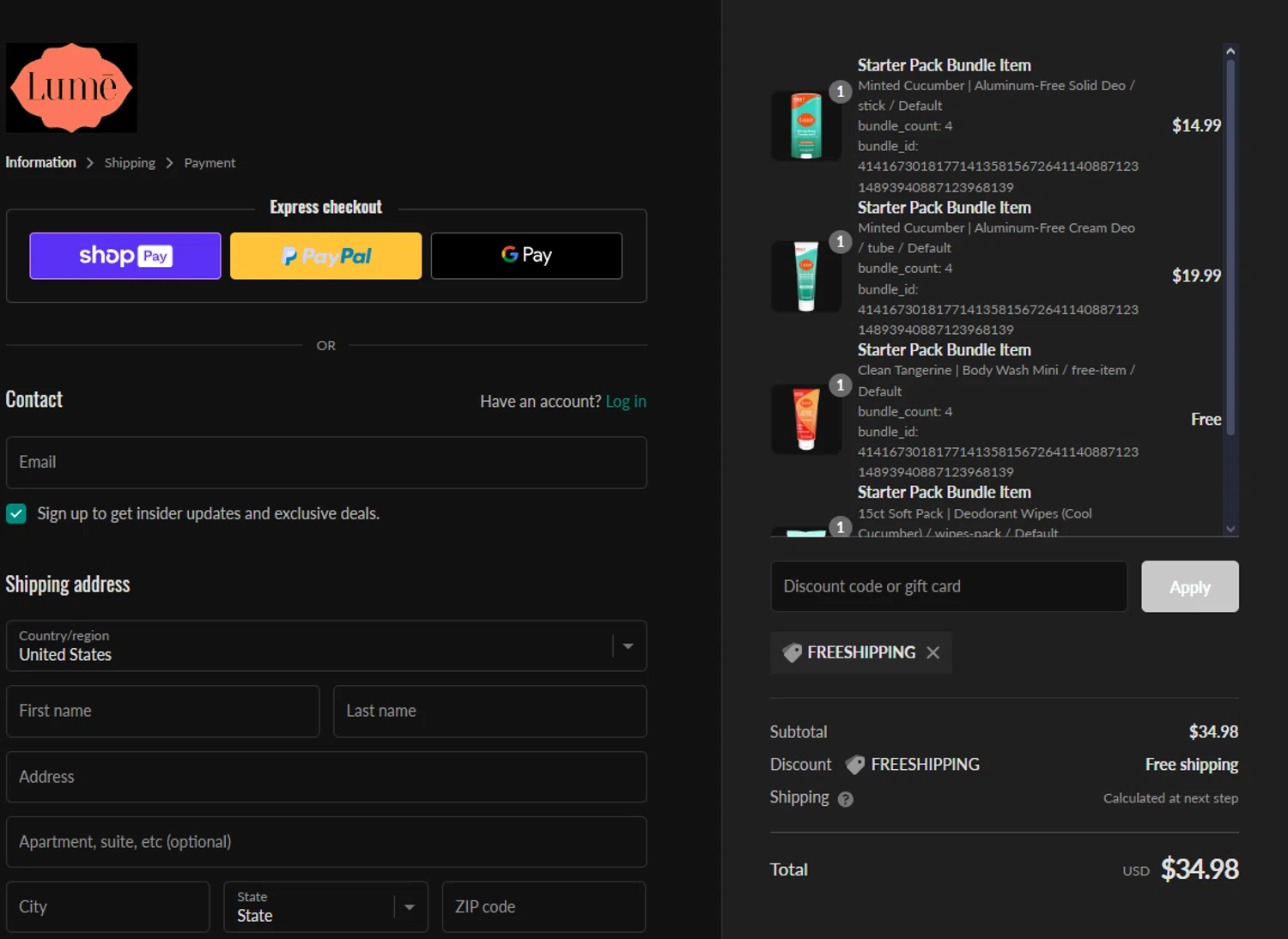Click the discount code or gift card field
Image resolution: width=1288 pixels, height=939 pixels.
pyautogui.click(x=948, y=586)
